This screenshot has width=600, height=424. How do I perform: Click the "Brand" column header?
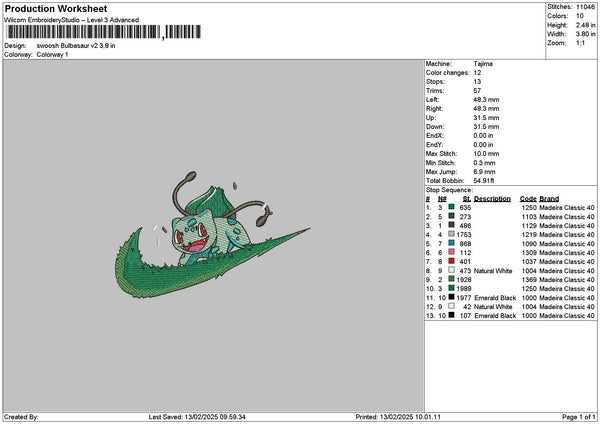pos(549,199)
